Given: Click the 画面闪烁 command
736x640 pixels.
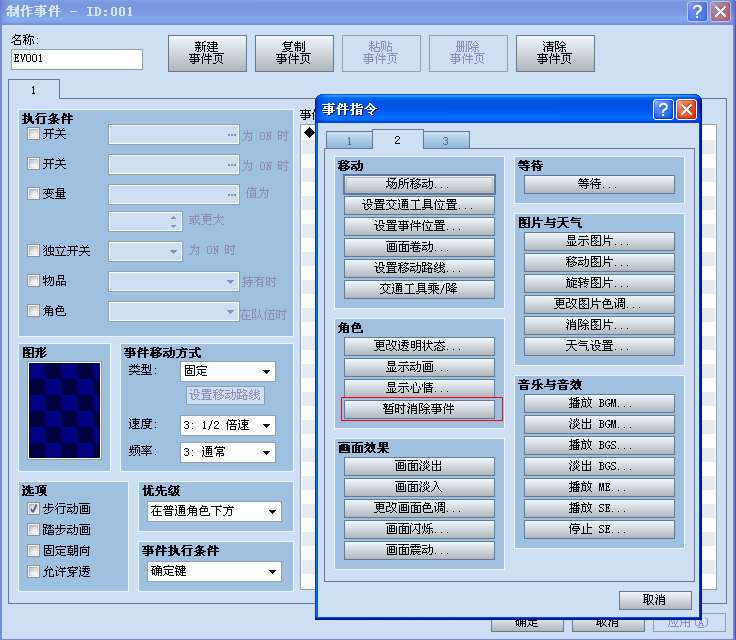Looking at the screenshot, I should click(419, 529).
